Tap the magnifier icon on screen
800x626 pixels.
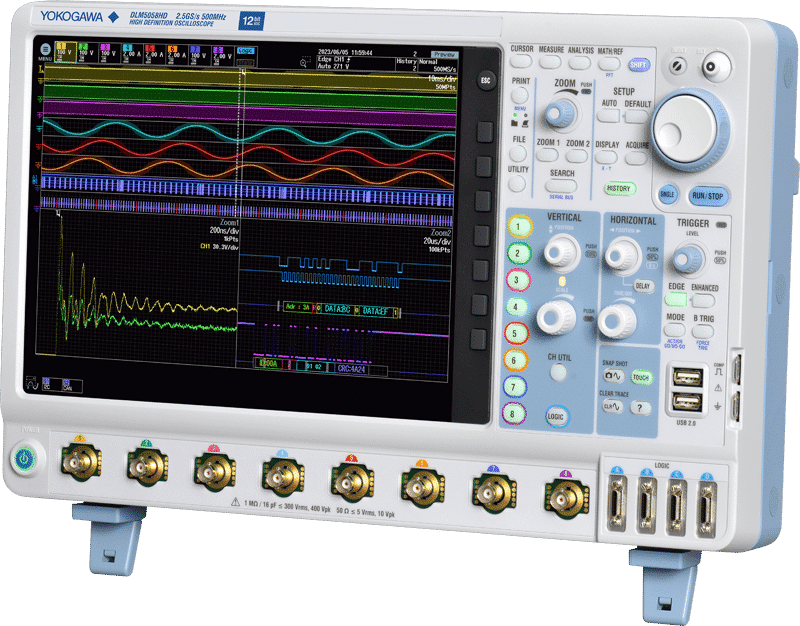pyautogui.click(x=305, y=59)
